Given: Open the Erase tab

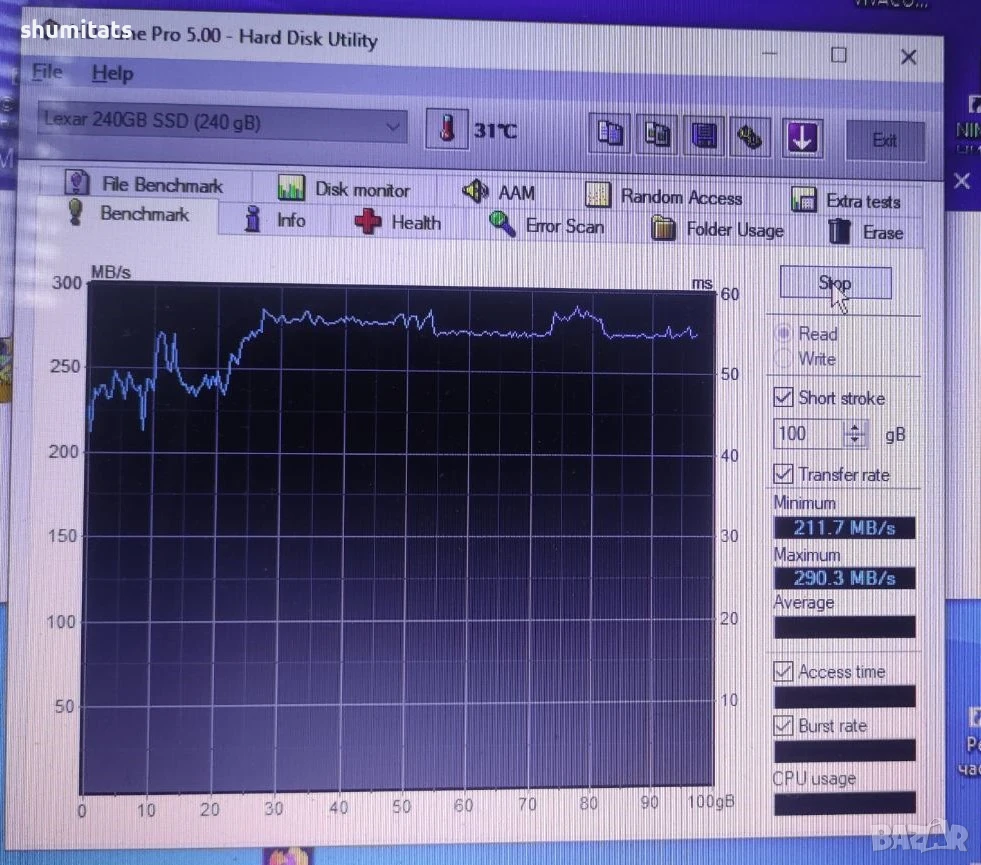Looking at the screenshot, I should pyautogui.click(x=865, y=232).
